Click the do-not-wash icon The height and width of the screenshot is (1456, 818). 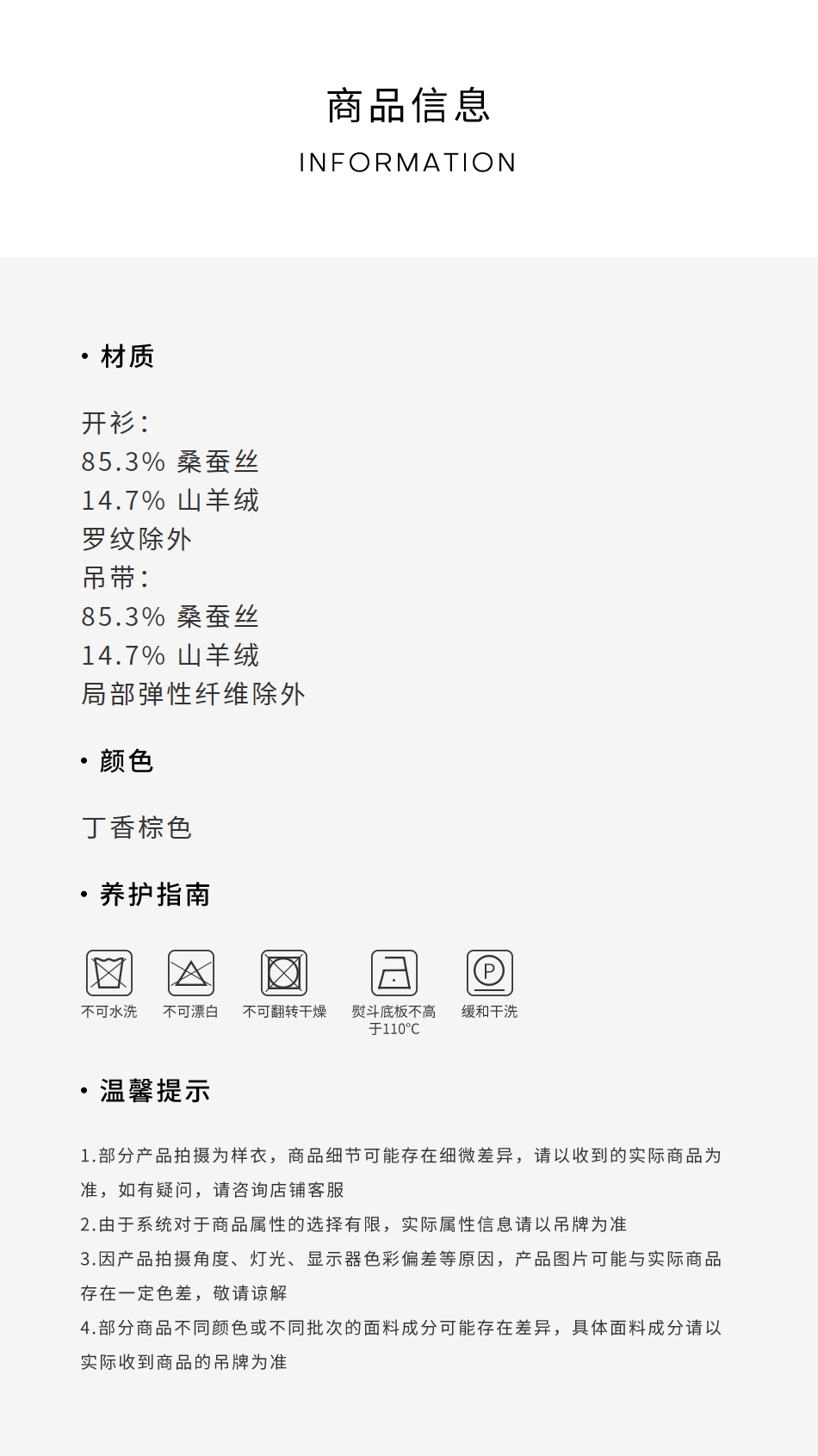[x=109, y=973]
